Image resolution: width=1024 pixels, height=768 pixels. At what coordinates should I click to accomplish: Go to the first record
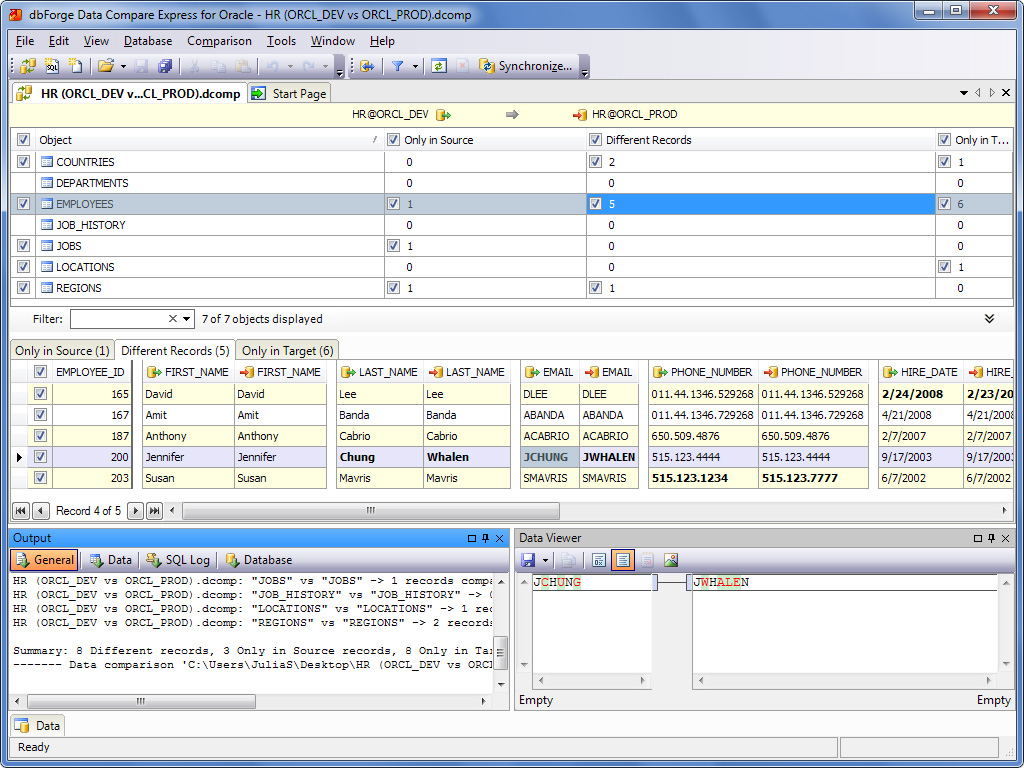point(21,511)
